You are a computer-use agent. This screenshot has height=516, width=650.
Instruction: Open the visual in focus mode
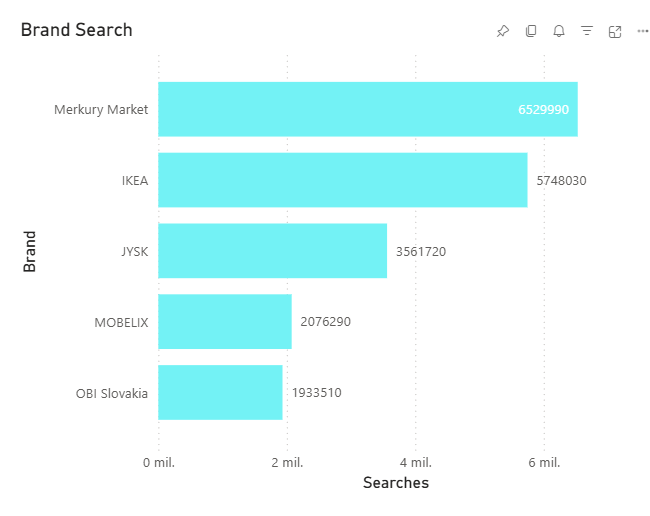615,31
